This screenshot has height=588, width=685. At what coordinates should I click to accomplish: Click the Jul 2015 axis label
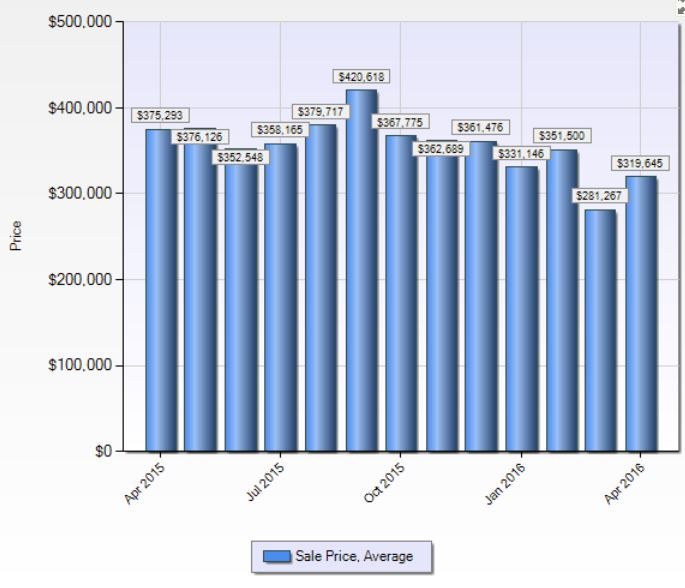click(x=265, y=481)
